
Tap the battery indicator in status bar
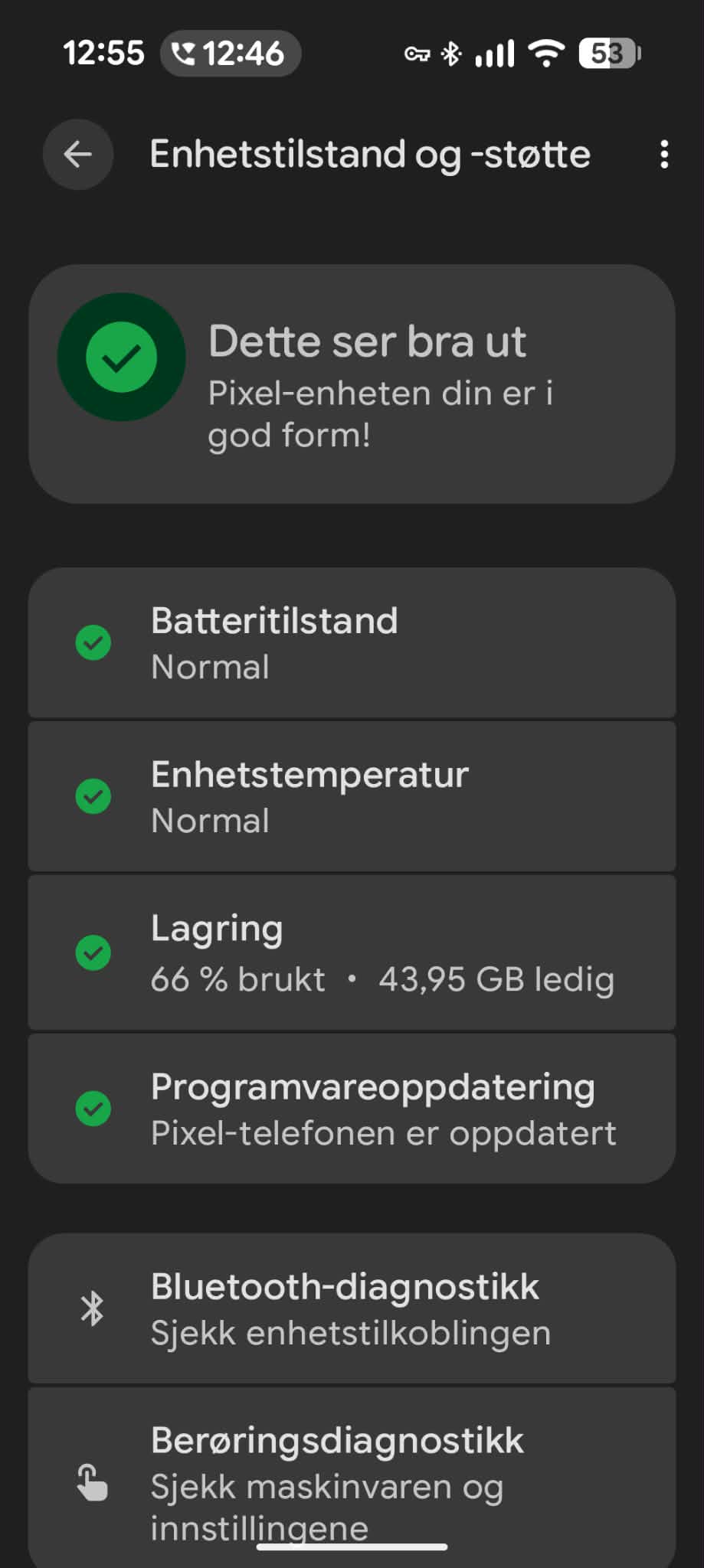[610, 54]
